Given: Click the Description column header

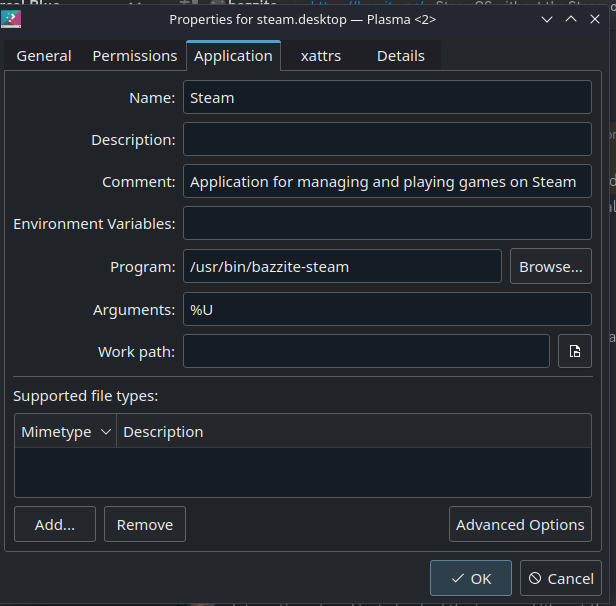Looking at the screenshot, I should [163, 432].
